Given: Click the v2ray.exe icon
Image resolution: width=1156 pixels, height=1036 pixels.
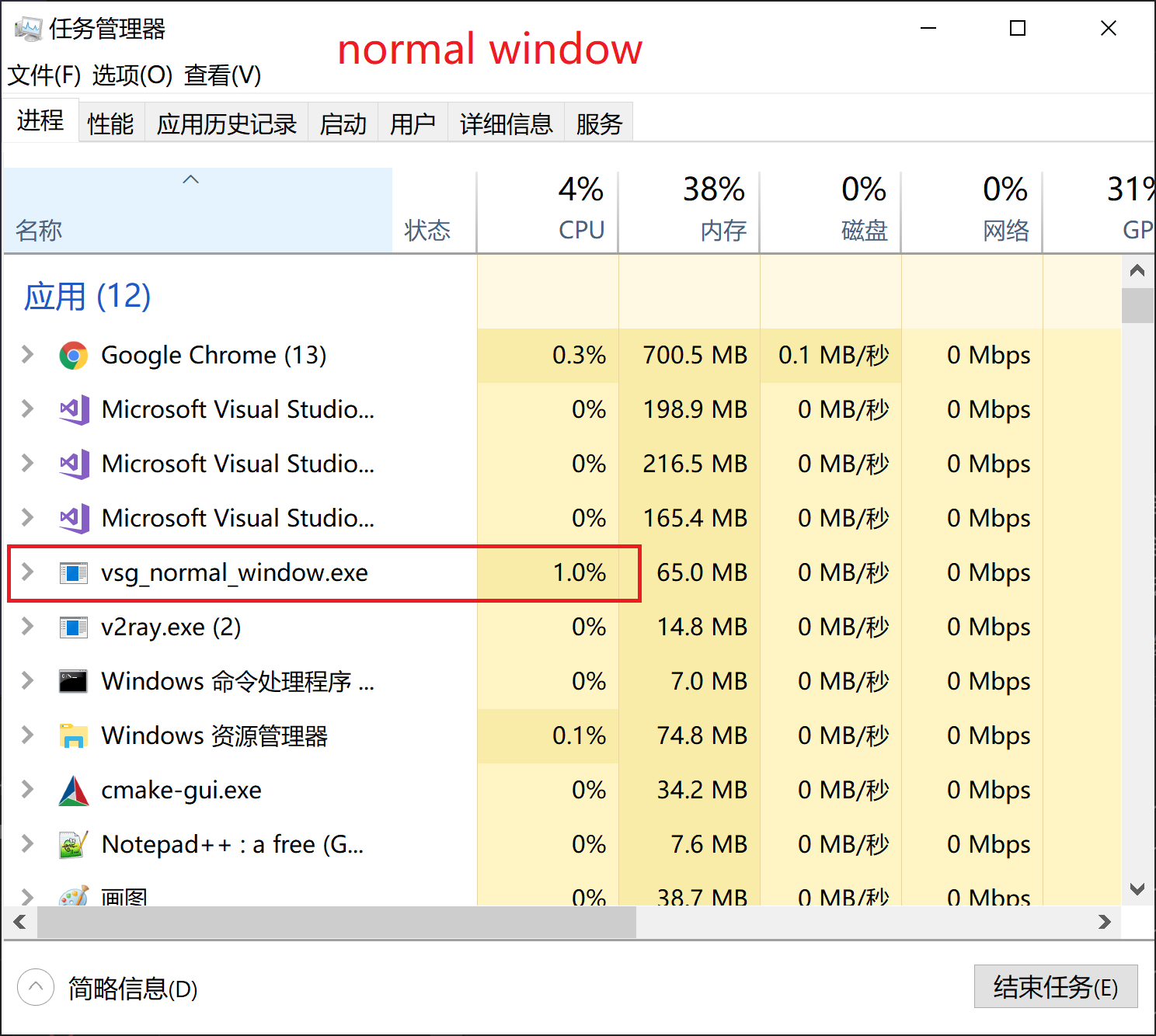Looking at the screenshot, I should pos(74,627).
